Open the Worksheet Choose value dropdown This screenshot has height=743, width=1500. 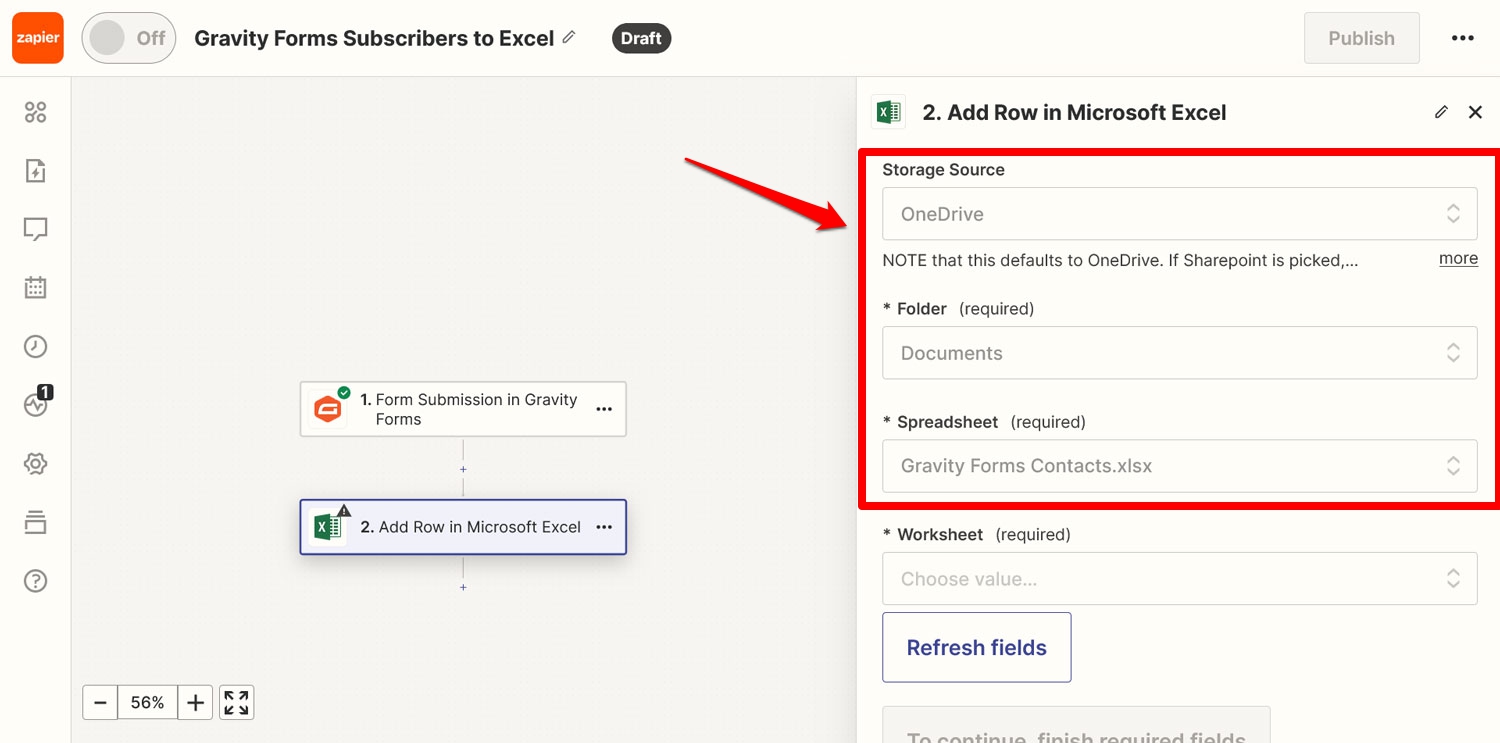pyautogui.click(x=1180, y=578)
